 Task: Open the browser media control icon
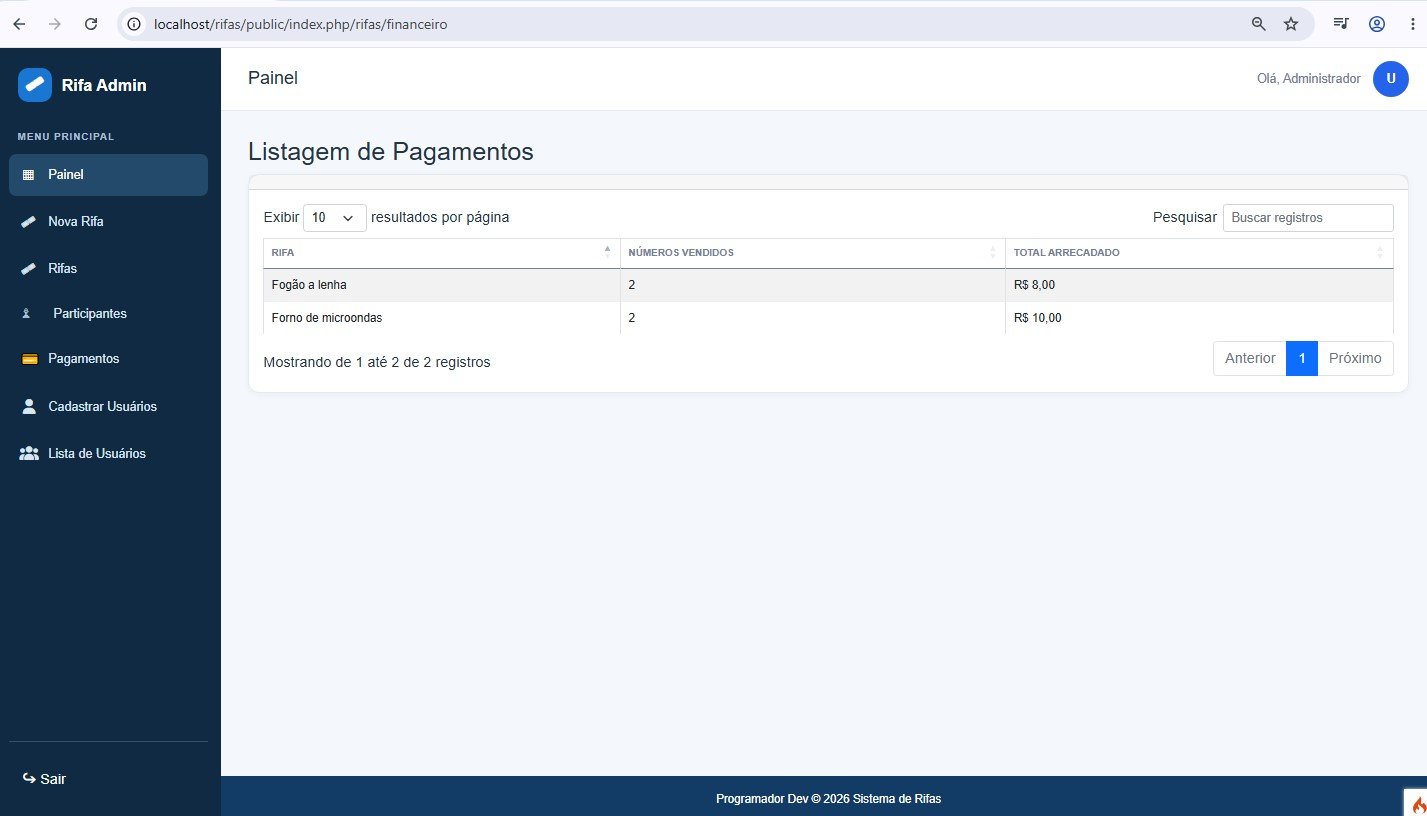(x=1341, y=24)
